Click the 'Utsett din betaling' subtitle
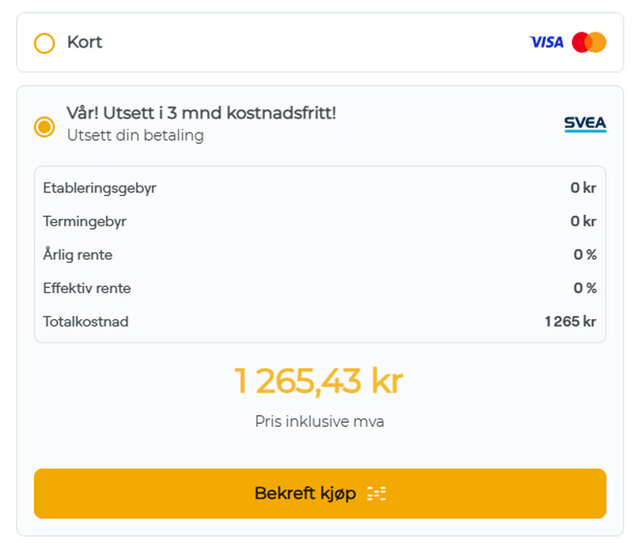 135,136
